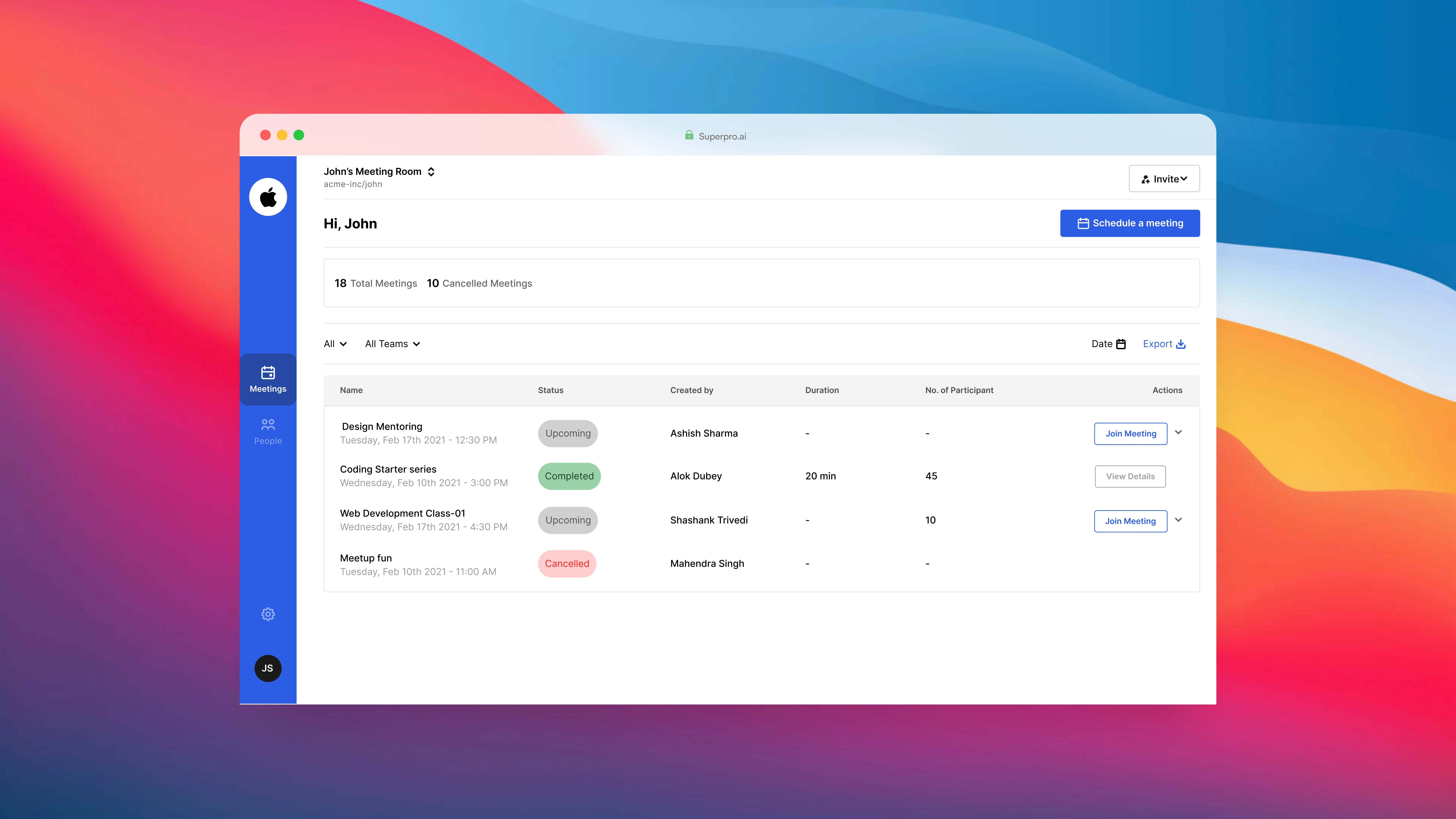
Task: Select Meetup fun meeting name
Action: (x=366, y=559)
